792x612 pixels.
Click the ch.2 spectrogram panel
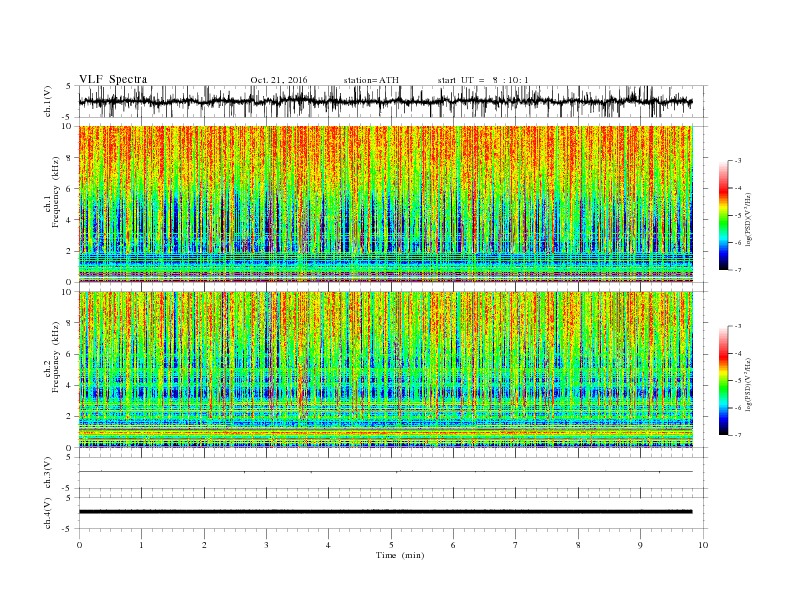click(385, 369)
